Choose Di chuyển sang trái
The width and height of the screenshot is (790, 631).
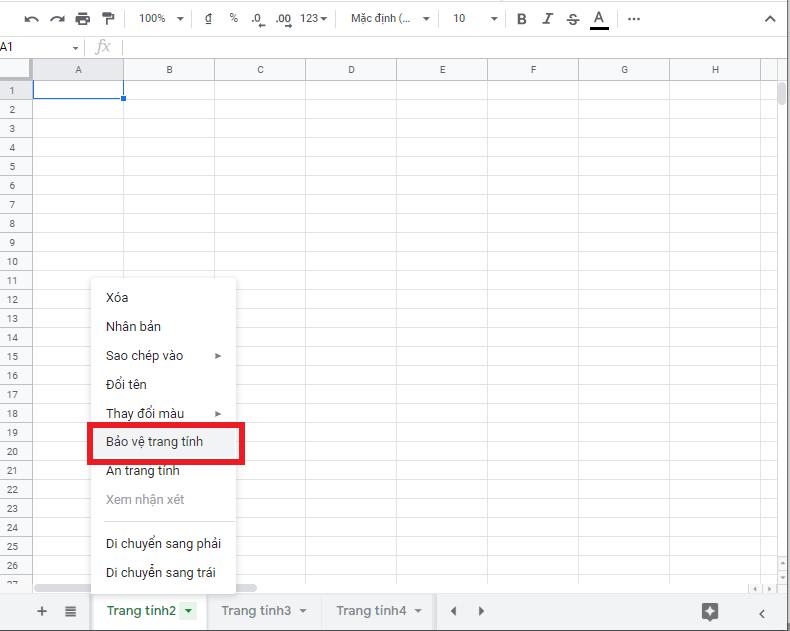(x=163, y=573)
